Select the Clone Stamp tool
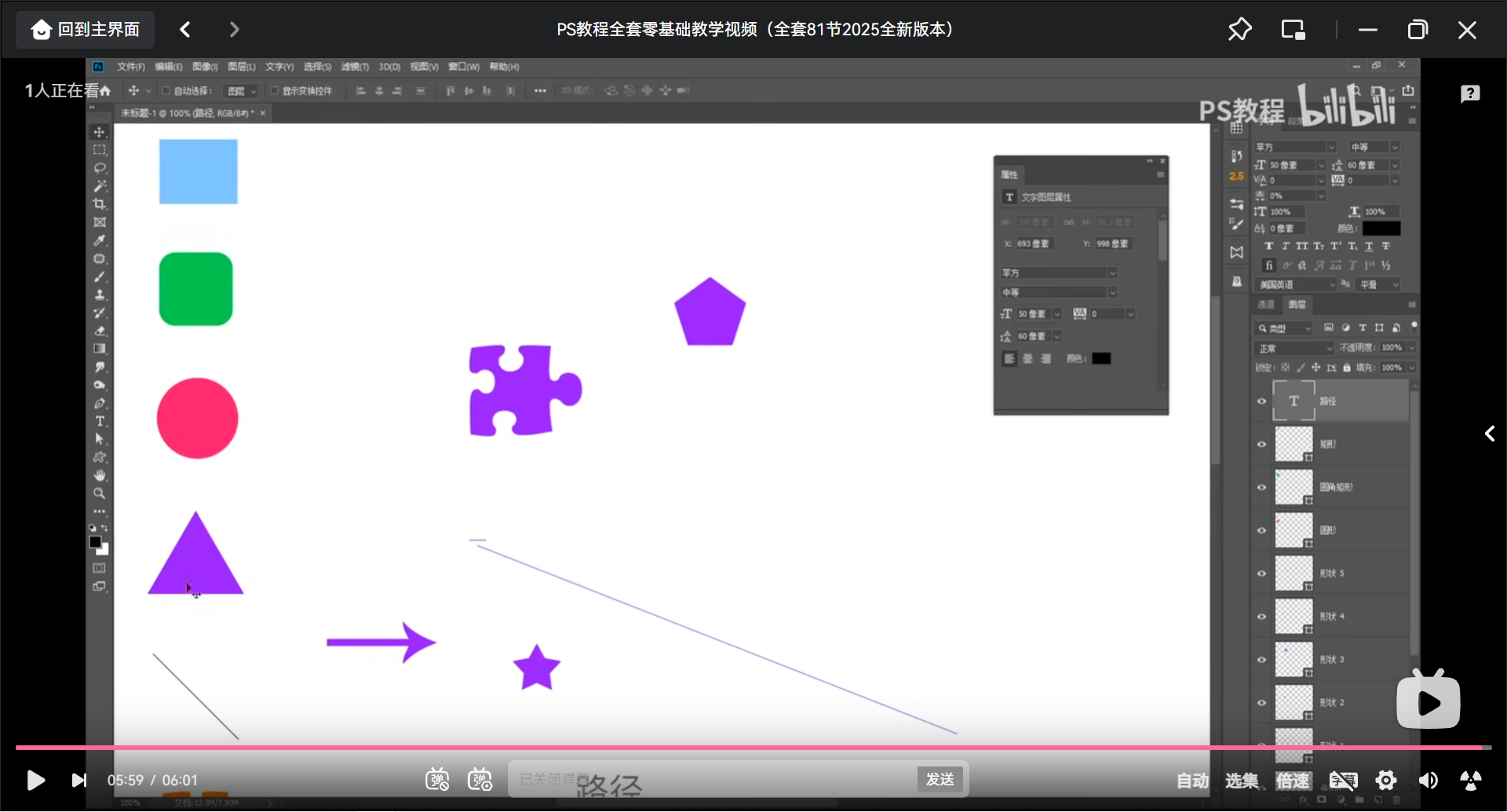The height and width of the screenshot is (812, 1507). tap(100, 295)
